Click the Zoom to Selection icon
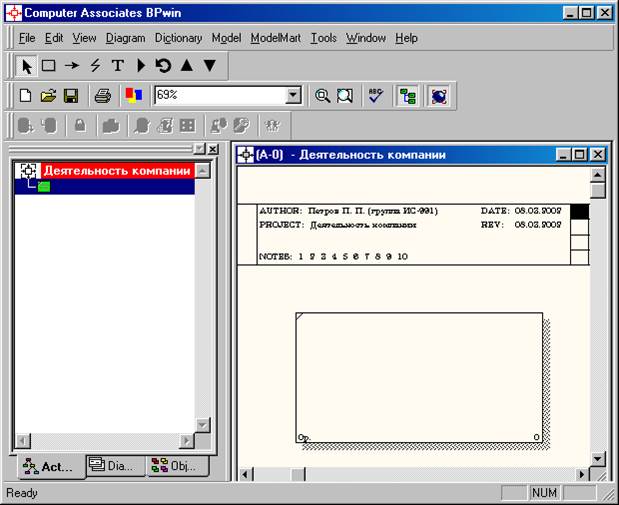The height and width of the screenshot is (505, 619). click(345, 96)
